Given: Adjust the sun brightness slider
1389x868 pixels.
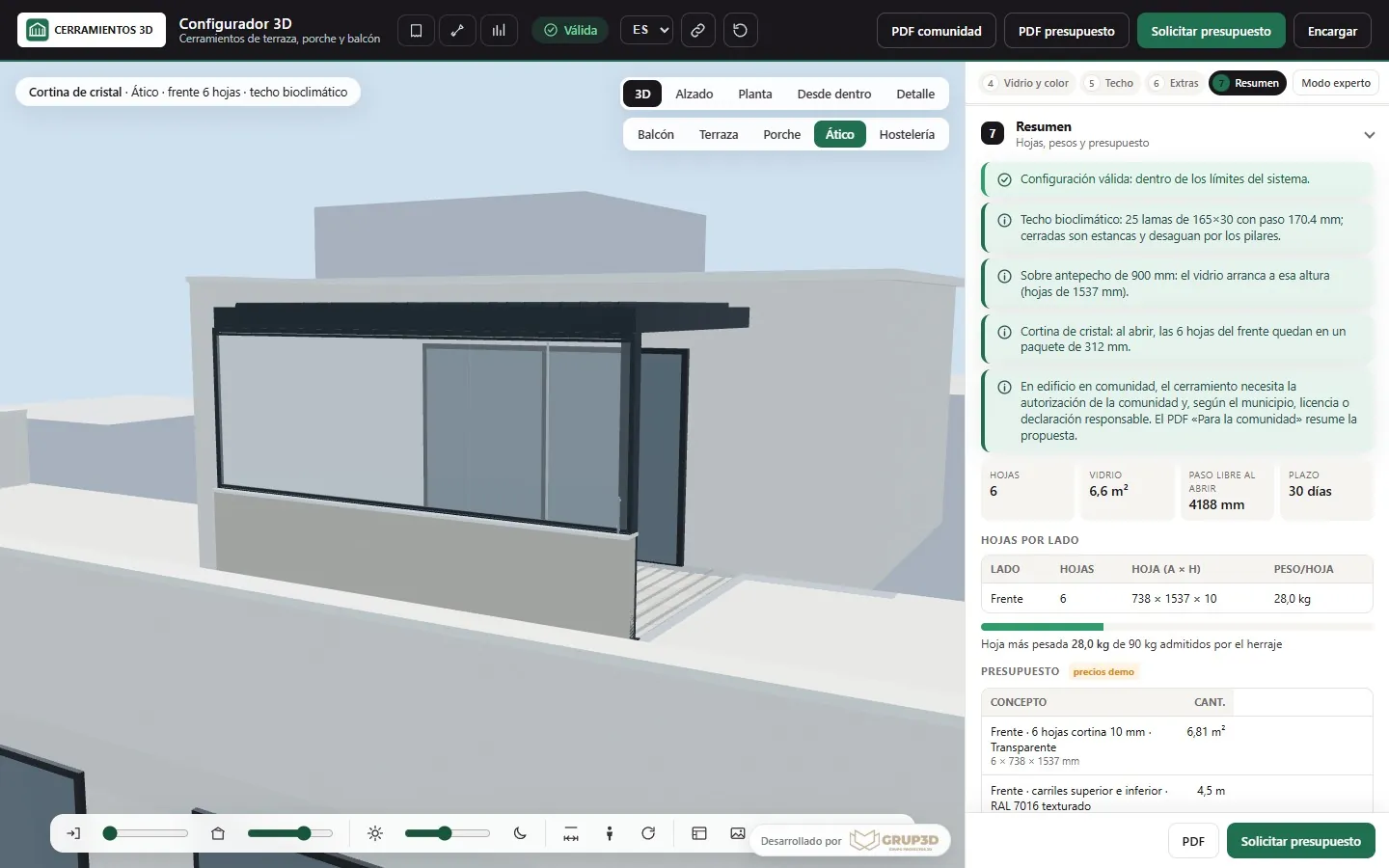Looking at the screenshot, I should coord(448,833).
